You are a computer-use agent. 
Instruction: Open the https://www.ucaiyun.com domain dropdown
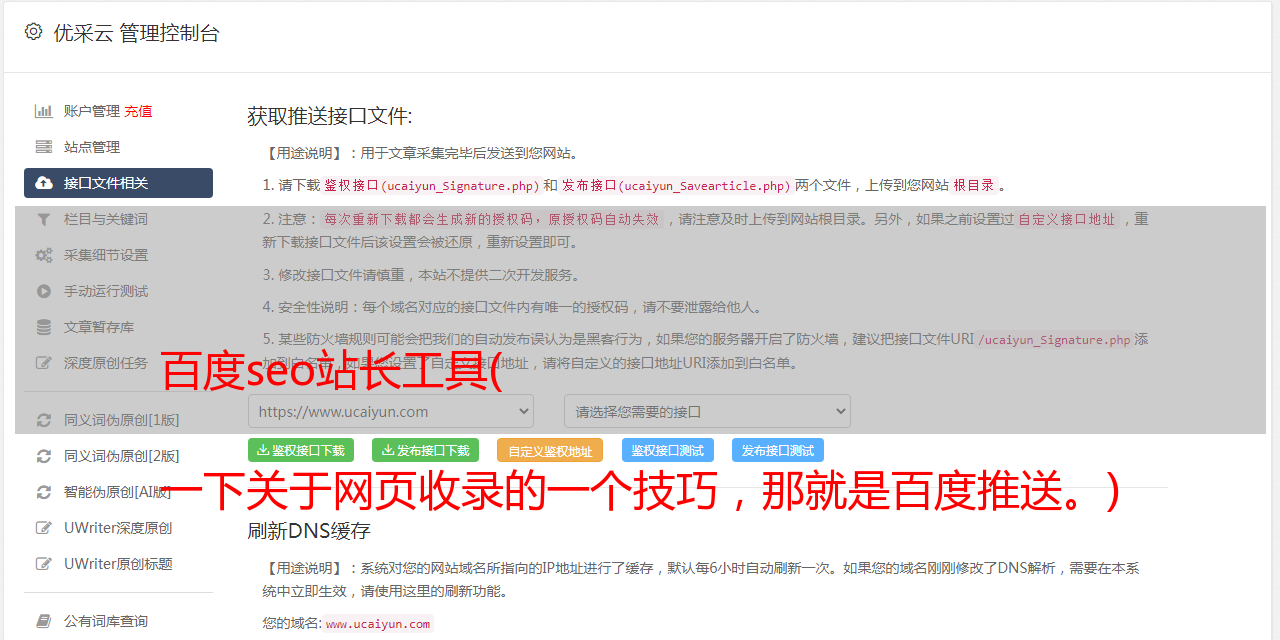tap(391, 411)
